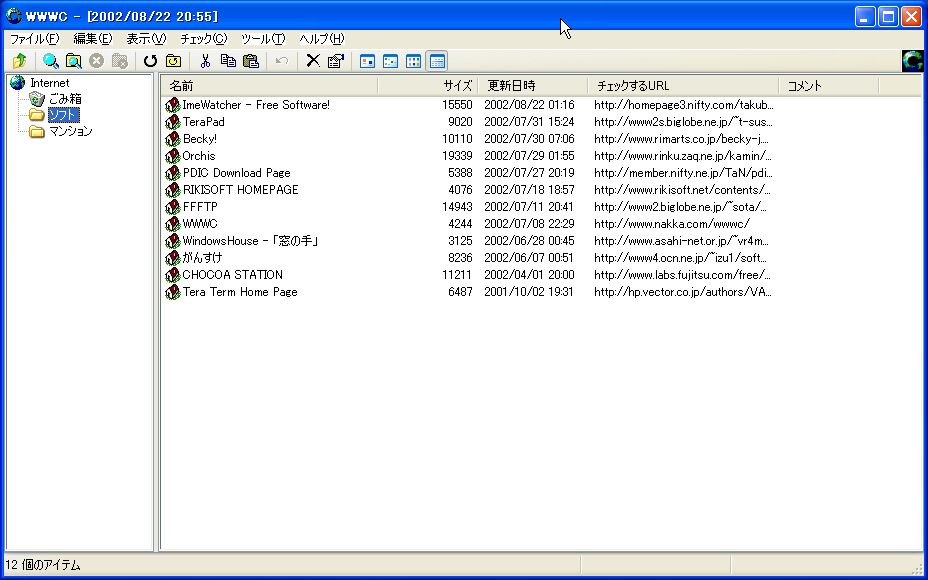Open the 表示(V) menu
Screen dimensions: 928x580
[x=146, y=39]
